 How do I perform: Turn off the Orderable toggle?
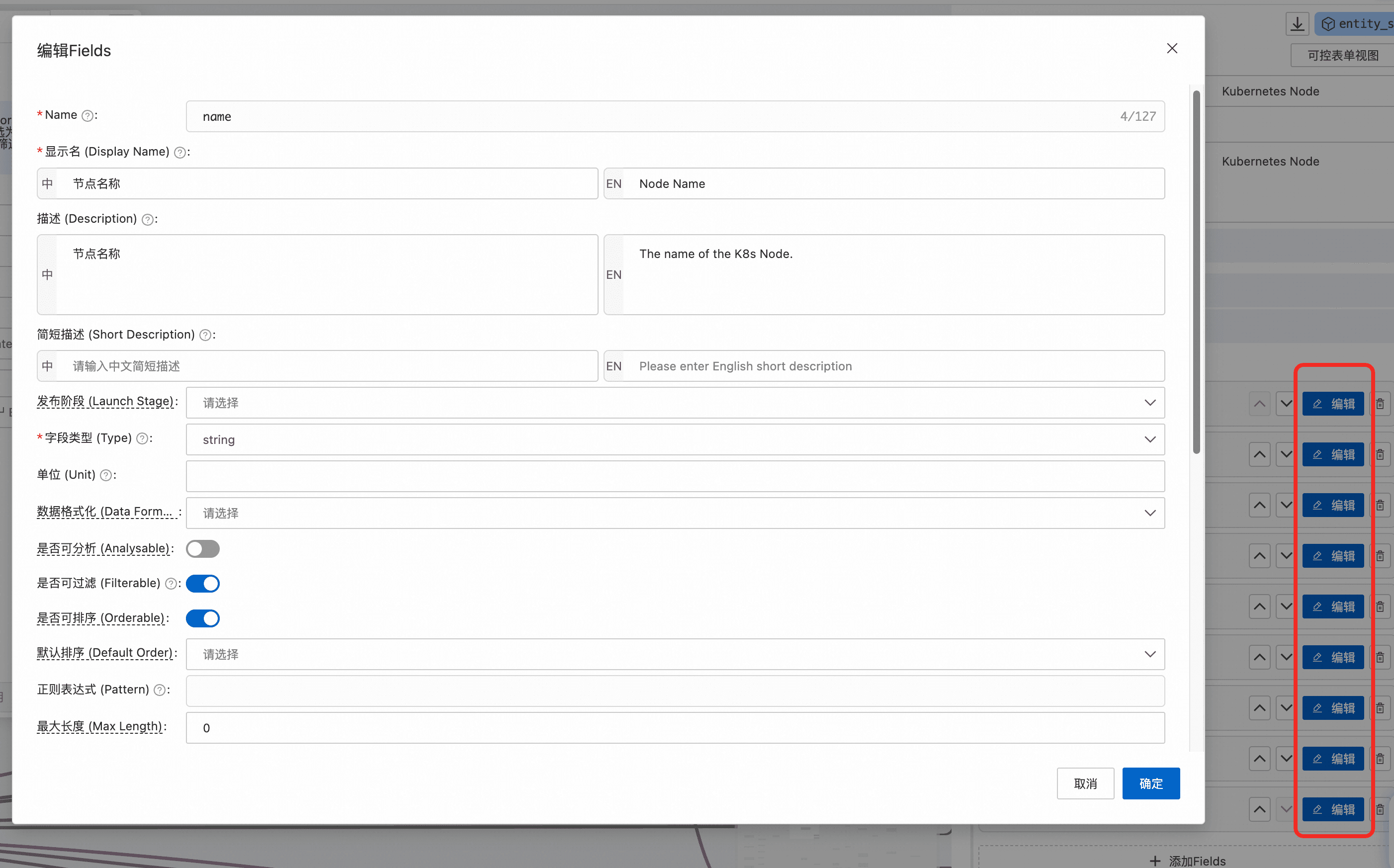pos(202,619)
